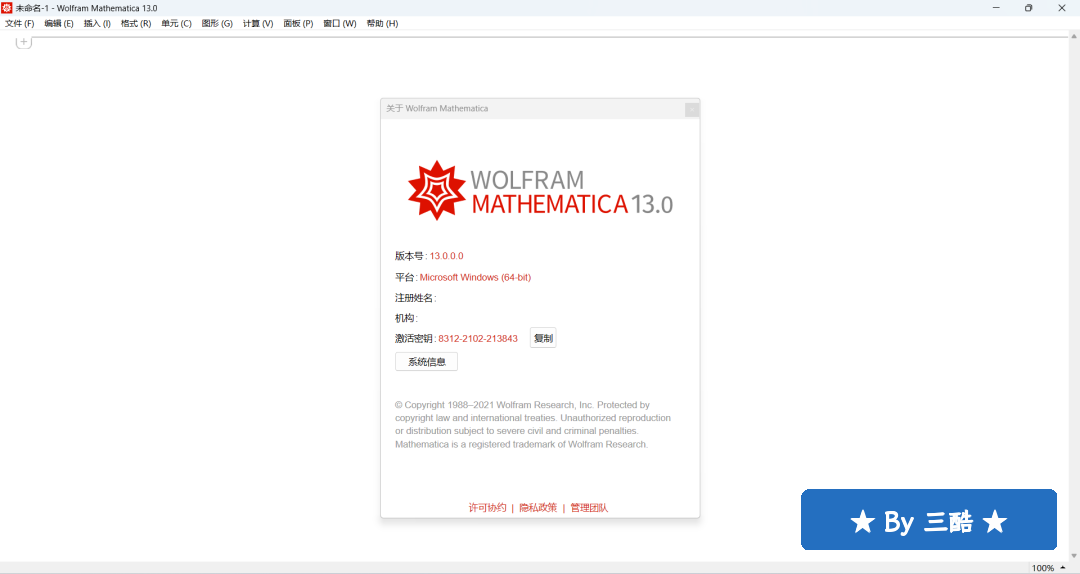Click the Mathematica app icon in title bar
This screenshot has height=574, width=1080.
(7, 8)
